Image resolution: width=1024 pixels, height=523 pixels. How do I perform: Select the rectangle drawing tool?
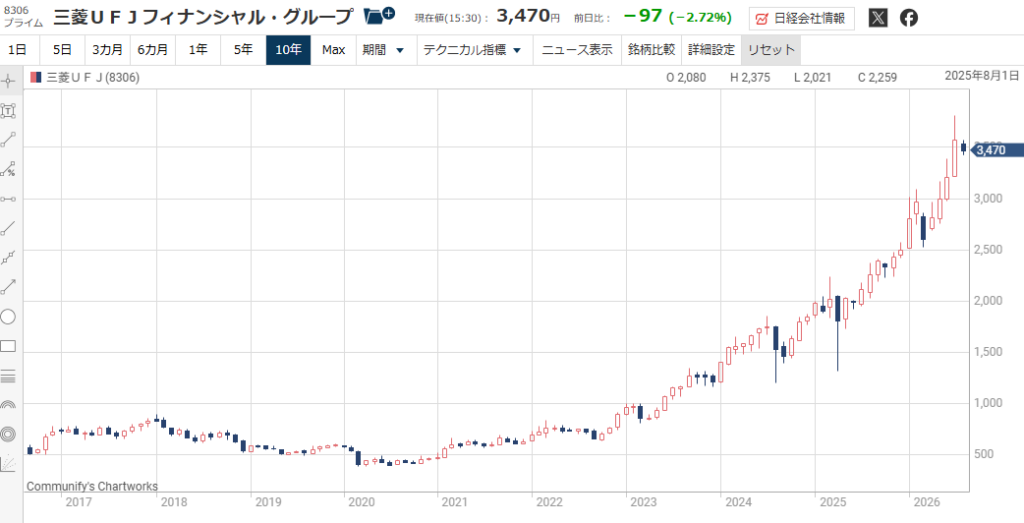8,346
